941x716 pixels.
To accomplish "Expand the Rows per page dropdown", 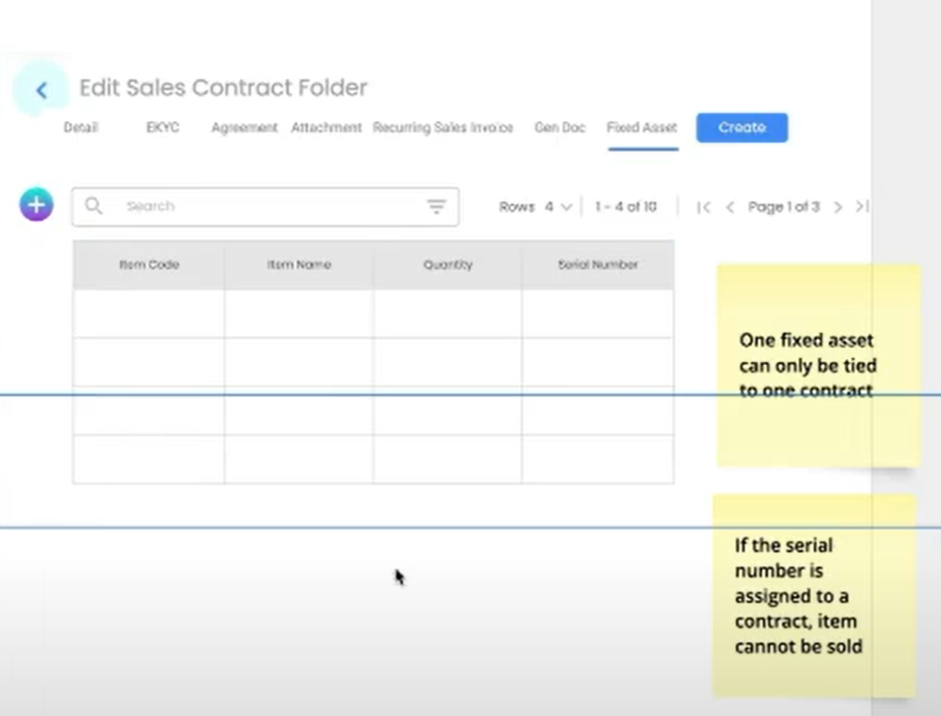I will point(557,207).
